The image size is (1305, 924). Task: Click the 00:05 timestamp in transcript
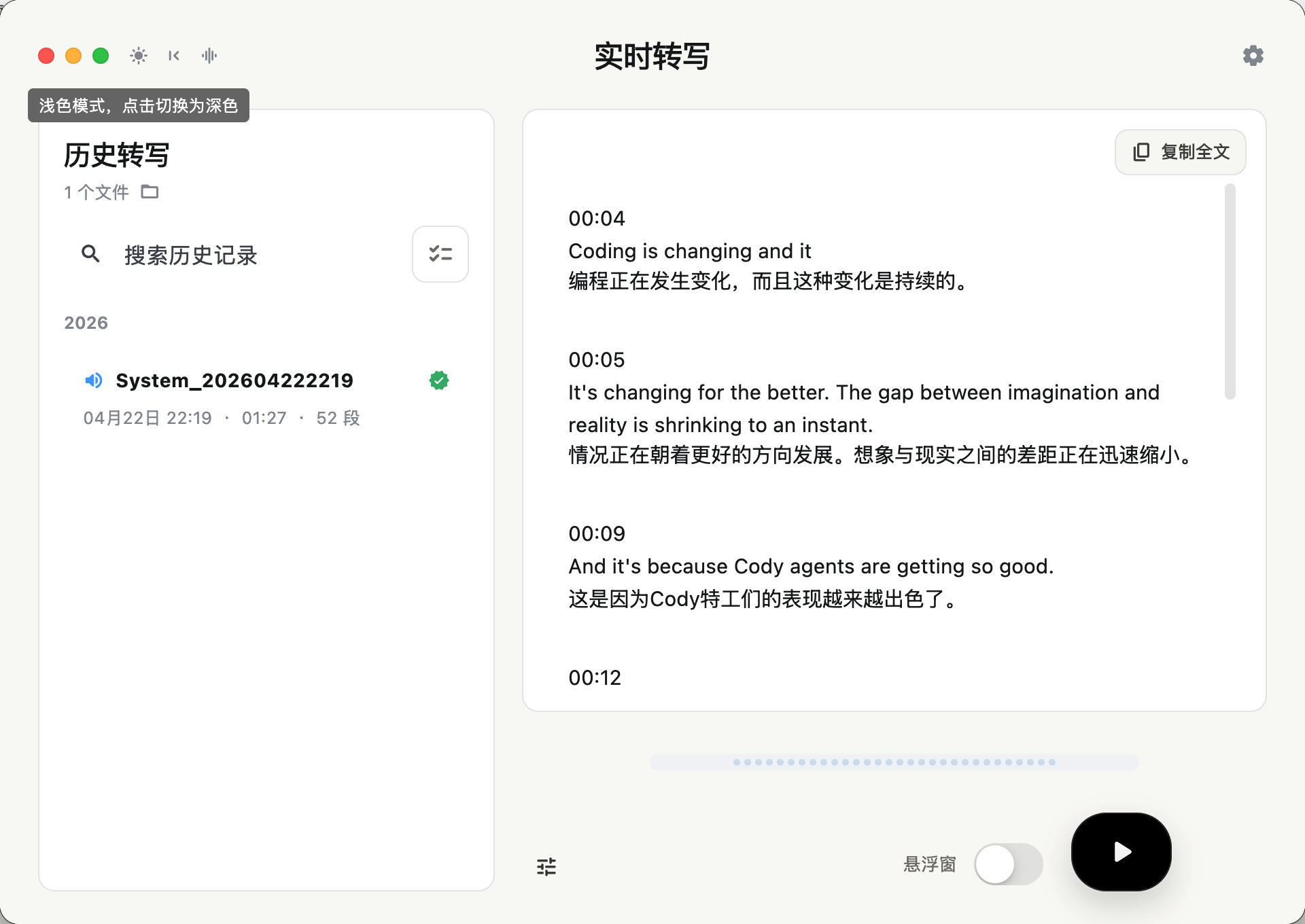(x=597, y=360)
